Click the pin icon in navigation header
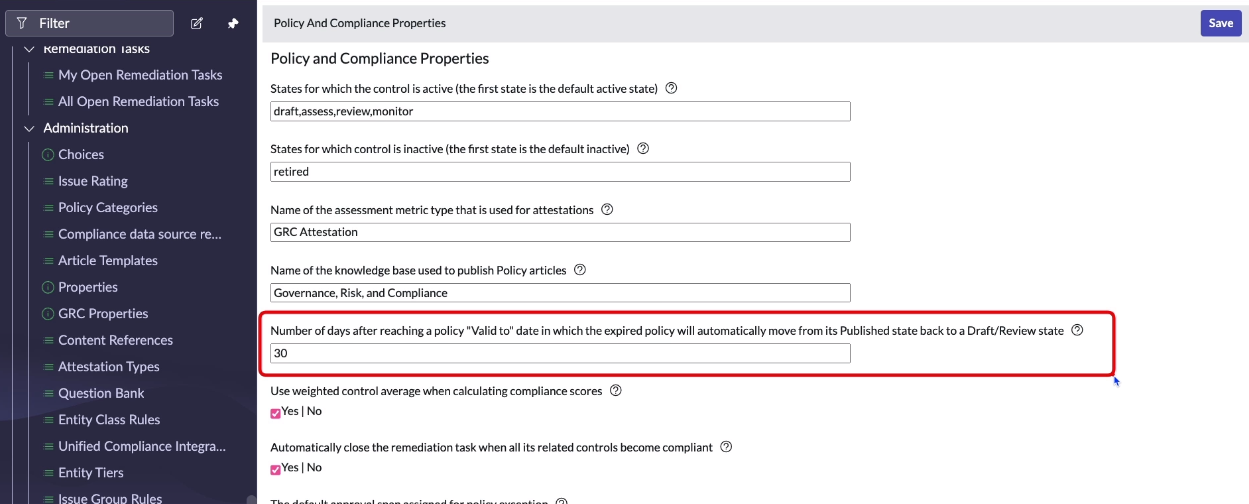The image size is (1249, 504). click(x=233, y=23)
